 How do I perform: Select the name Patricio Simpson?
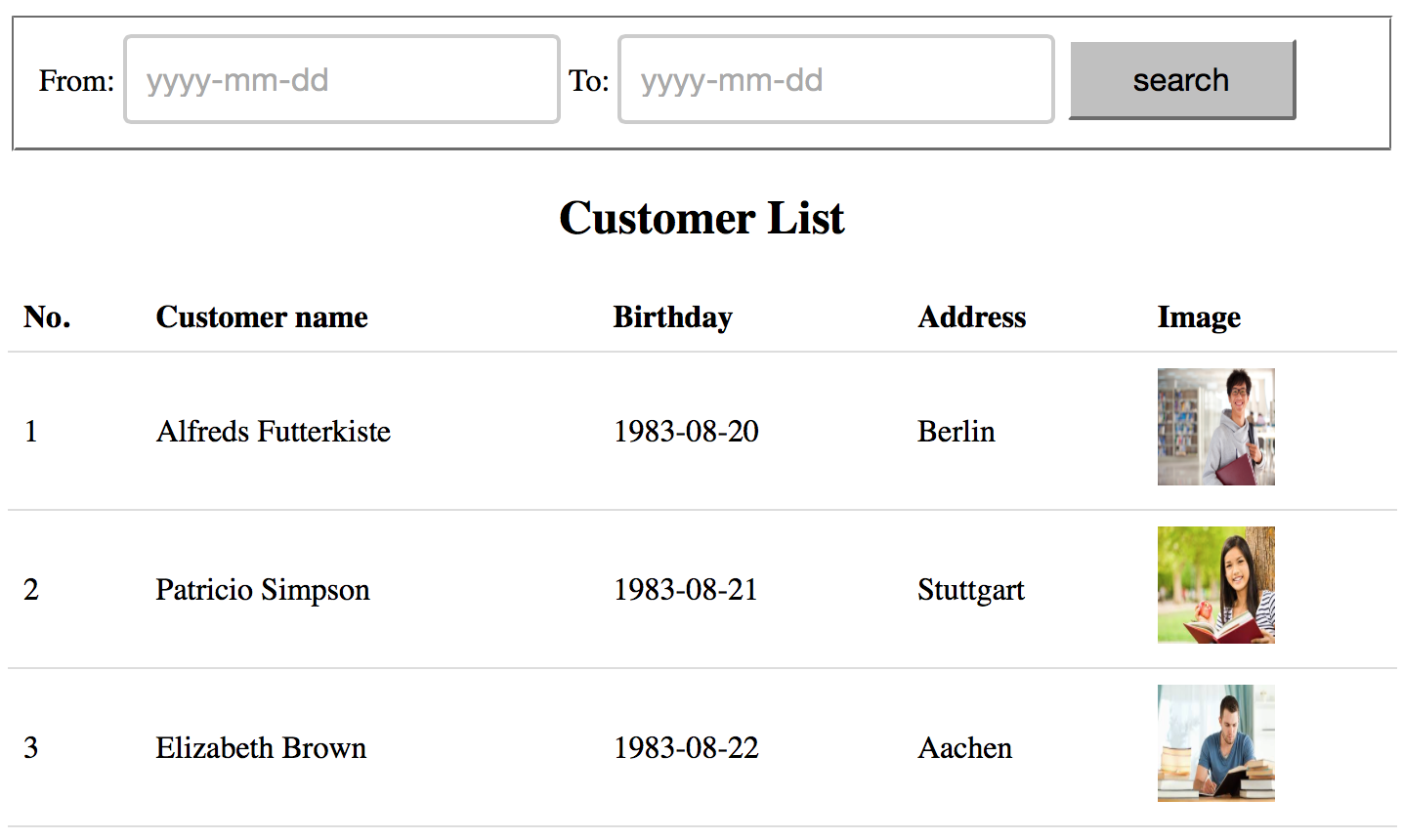click(263, 590)
